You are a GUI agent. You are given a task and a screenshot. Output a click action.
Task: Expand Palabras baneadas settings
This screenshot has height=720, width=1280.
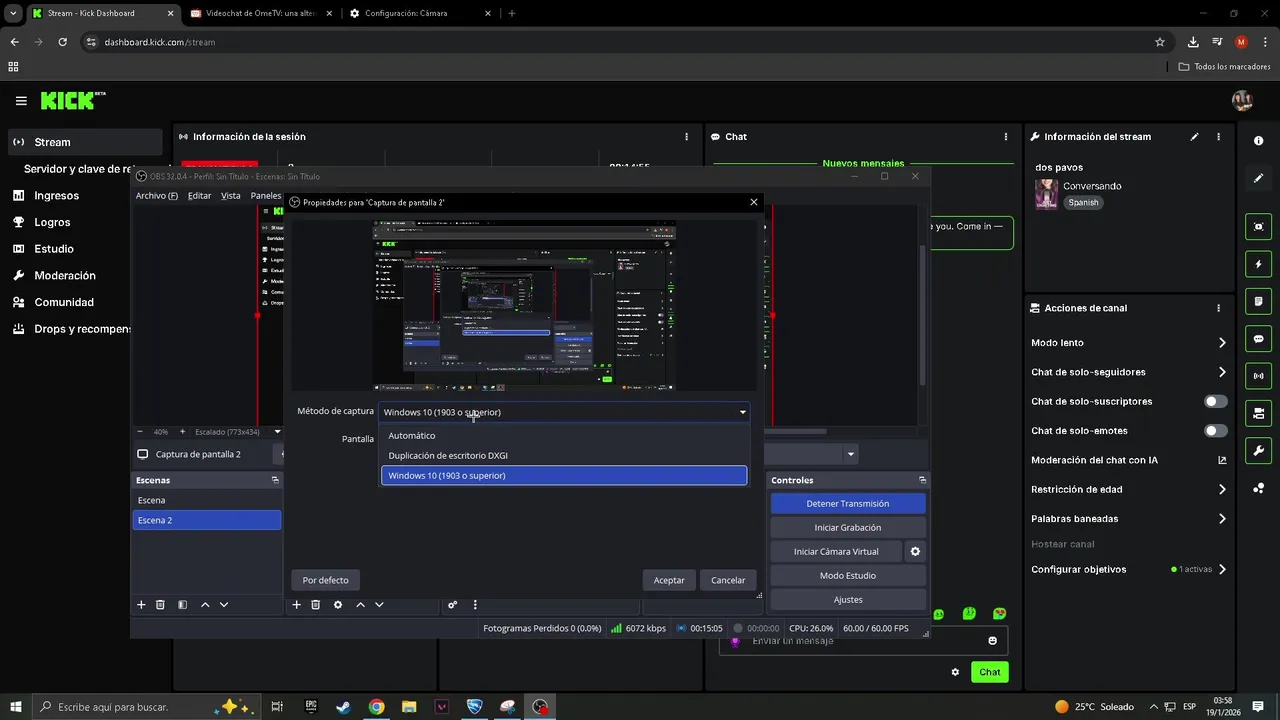coord(1222,519)
